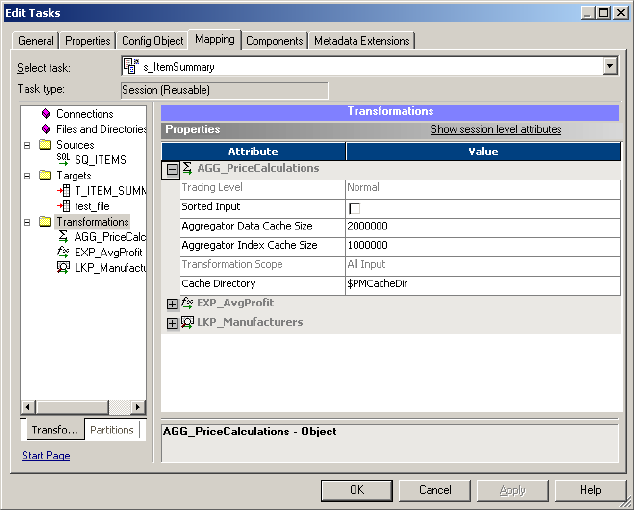
Task: Edit Aggregator Index Cache Size value 1000000
Action: 483,245
